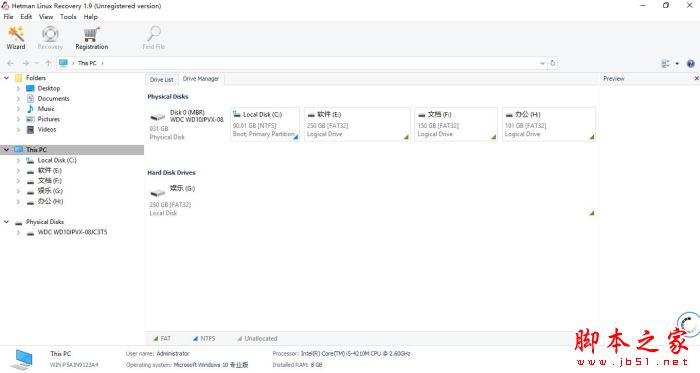Viewport: 700px width, 373px height.
Task: Switch to the Drive List tab
Action: (x=162, y=79)
